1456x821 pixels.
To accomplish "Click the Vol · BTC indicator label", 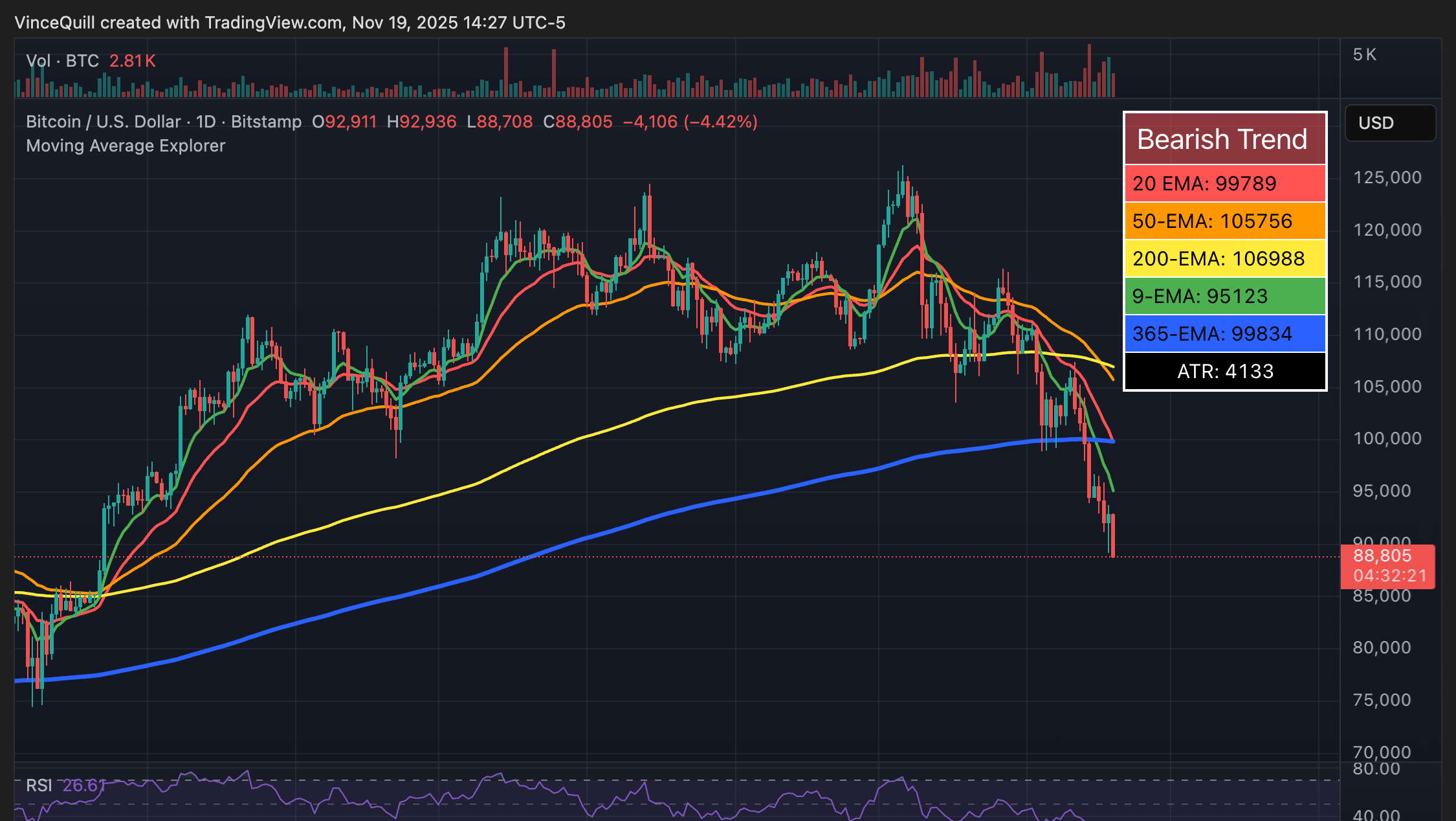I will click(x=62, y=61).
